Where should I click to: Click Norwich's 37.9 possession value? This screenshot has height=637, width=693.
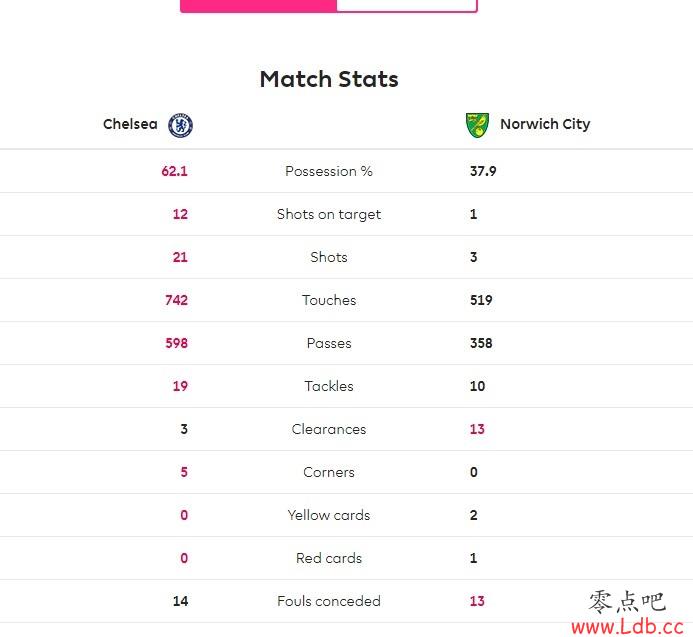(x=483, y=171)
